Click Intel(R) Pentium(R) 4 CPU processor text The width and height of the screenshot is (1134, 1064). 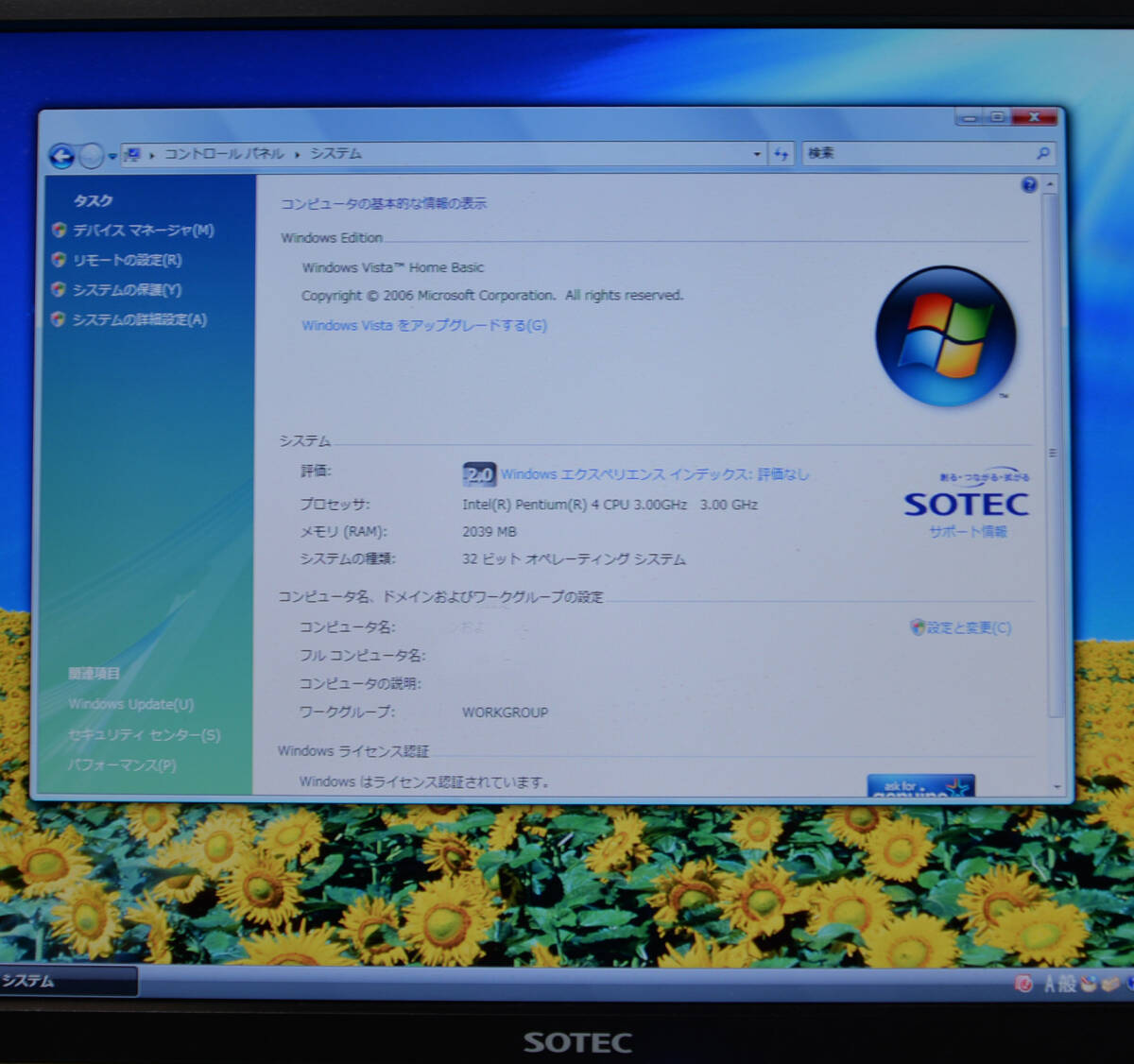(x=610, y=505)
